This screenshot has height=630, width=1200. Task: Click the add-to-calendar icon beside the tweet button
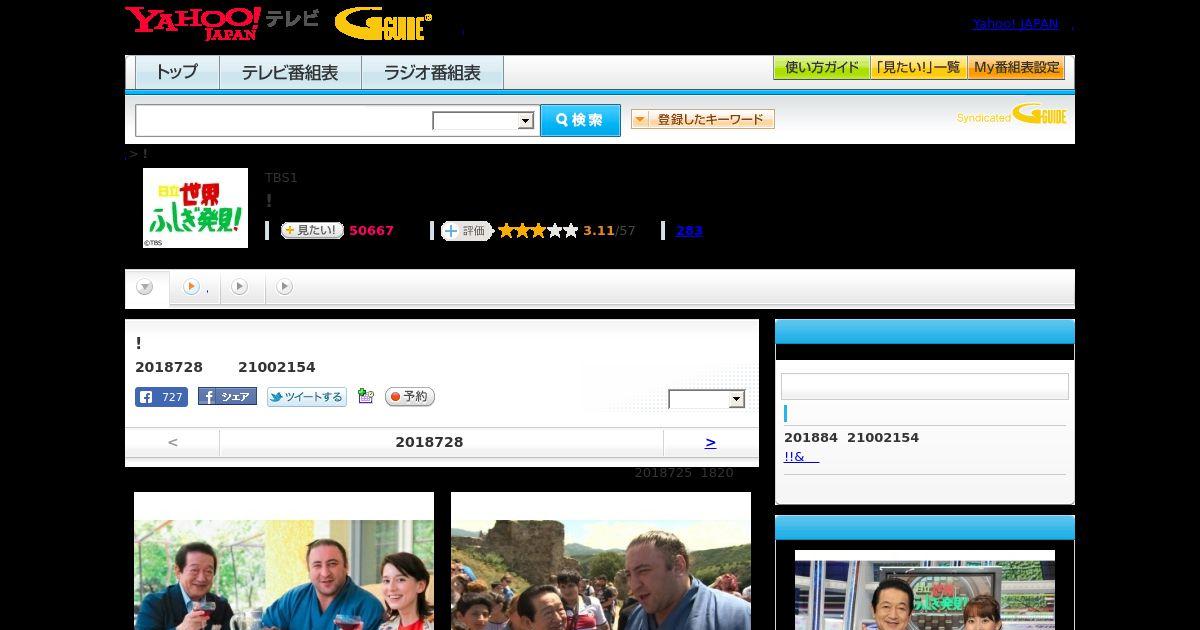[x=365, y=397]
